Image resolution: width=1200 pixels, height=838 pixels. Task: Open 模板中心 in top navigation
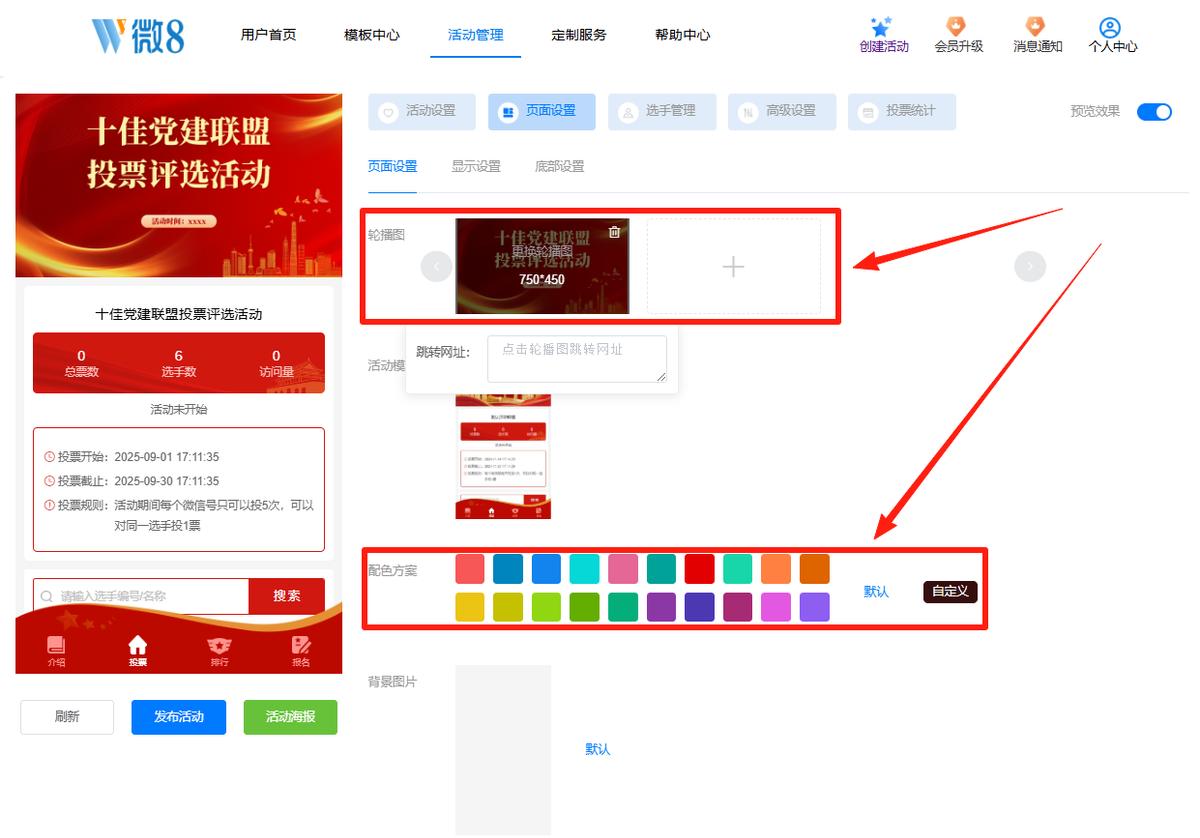click(x=372, y=35)
